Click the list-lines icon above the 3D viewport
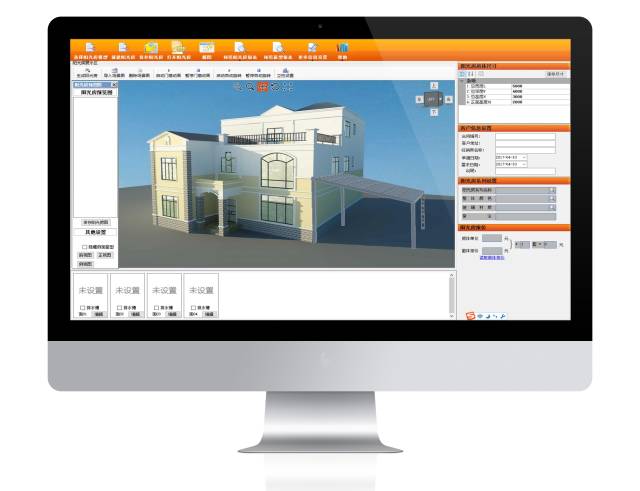Screen dimensions: 640x491 [238, 87]
